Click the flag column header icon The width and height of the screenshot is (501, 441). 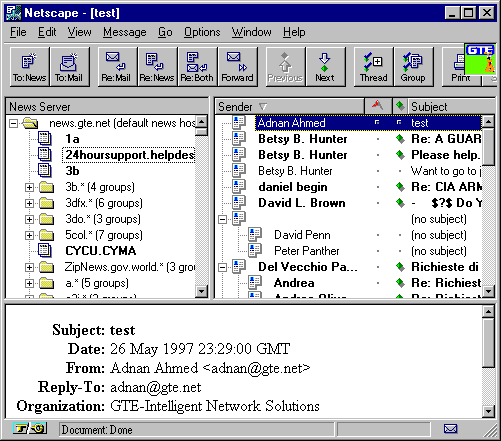point(378,106)
